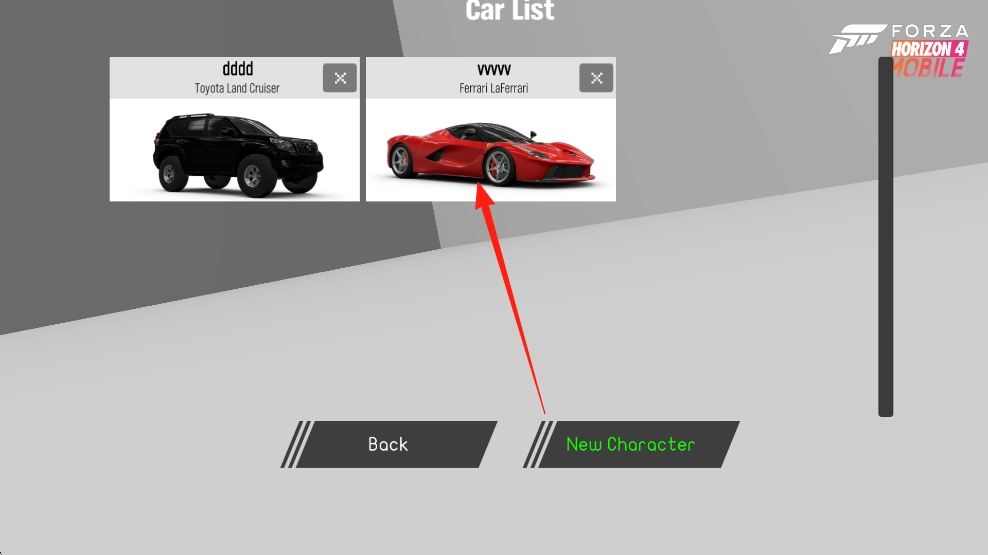Click the car list vertical scrollbar
988x555 pixels.
885,237
